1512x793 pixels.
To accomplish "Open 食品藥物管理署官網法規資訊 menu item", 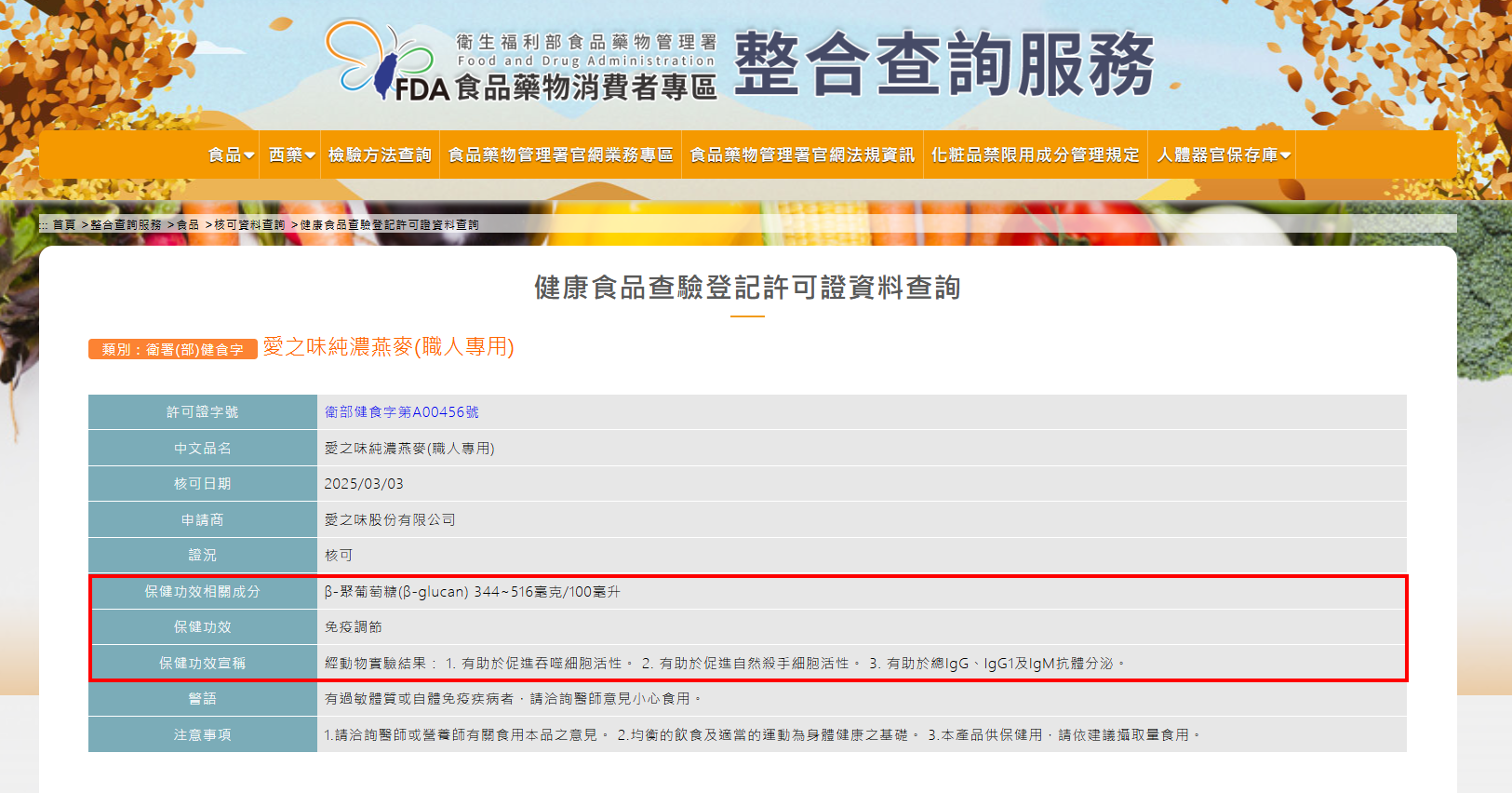I will (802, 155).
